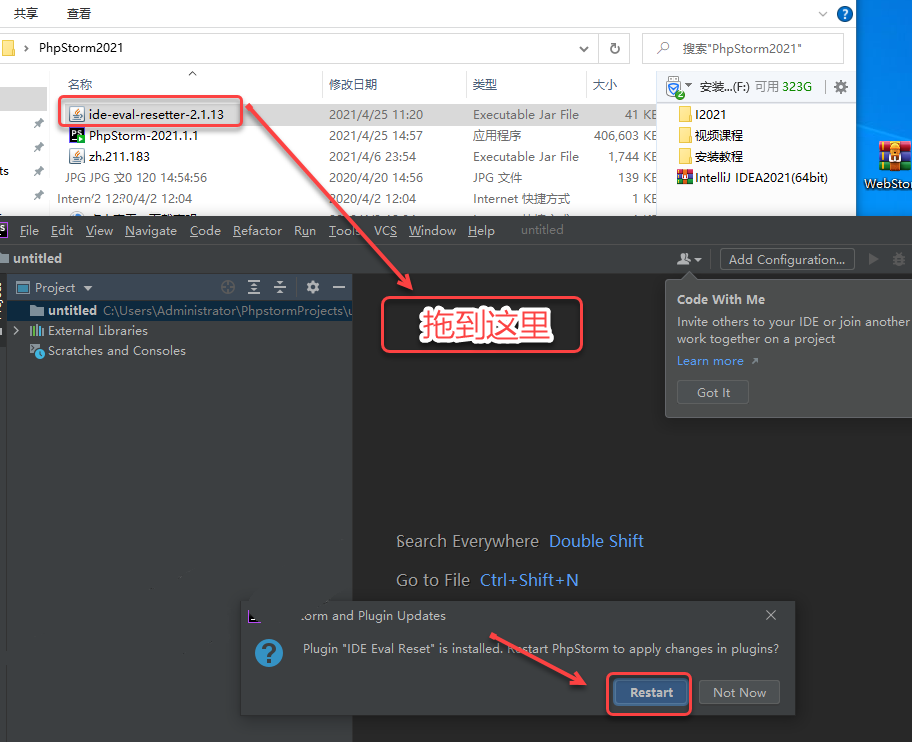912x742 pixels.
Task: Open the 安装教程 folder
Action: [710, 156]
